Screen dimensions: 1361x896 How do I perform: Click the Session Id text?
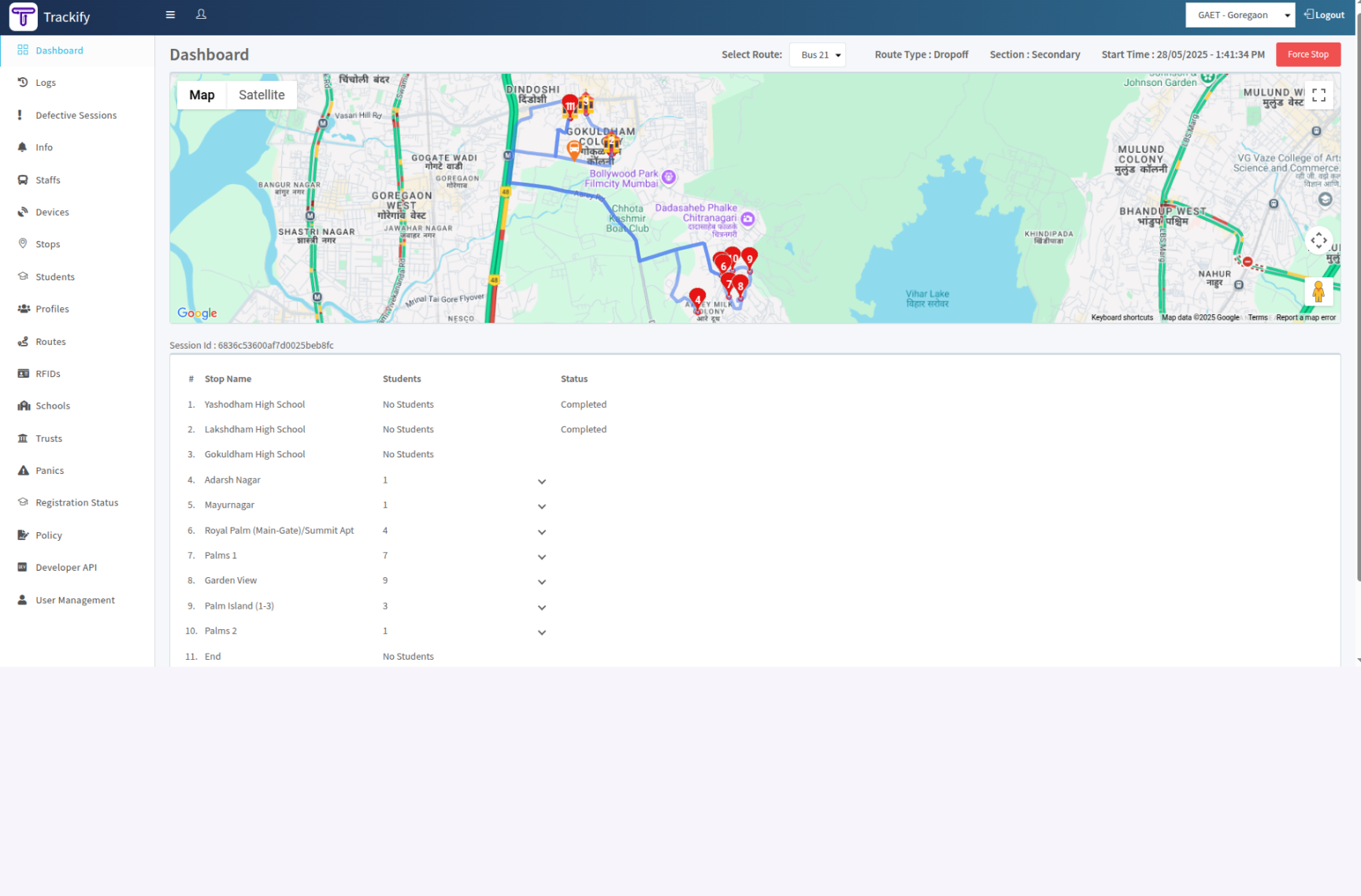(251, 345)
